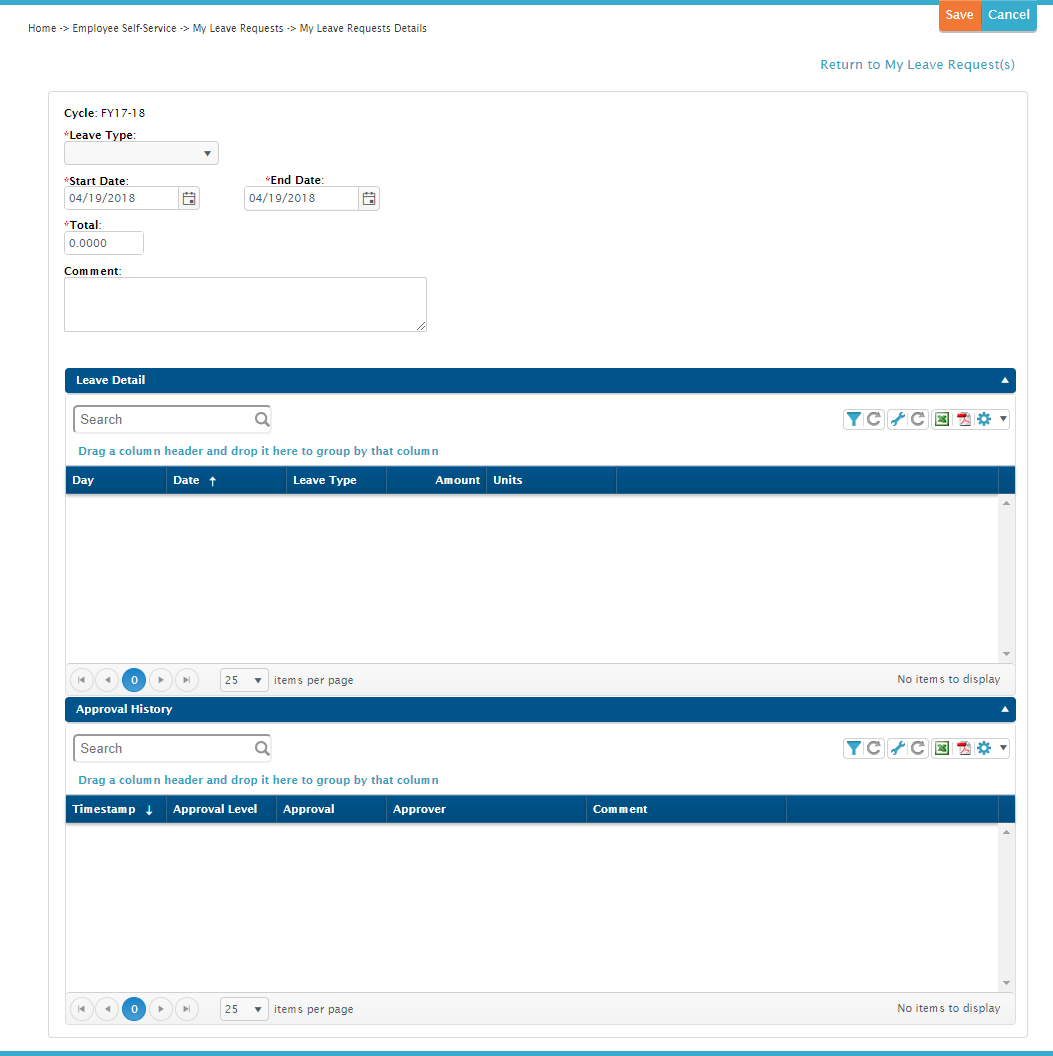
Task: Export Leave Detail to PDF
Action: (962, 419)
